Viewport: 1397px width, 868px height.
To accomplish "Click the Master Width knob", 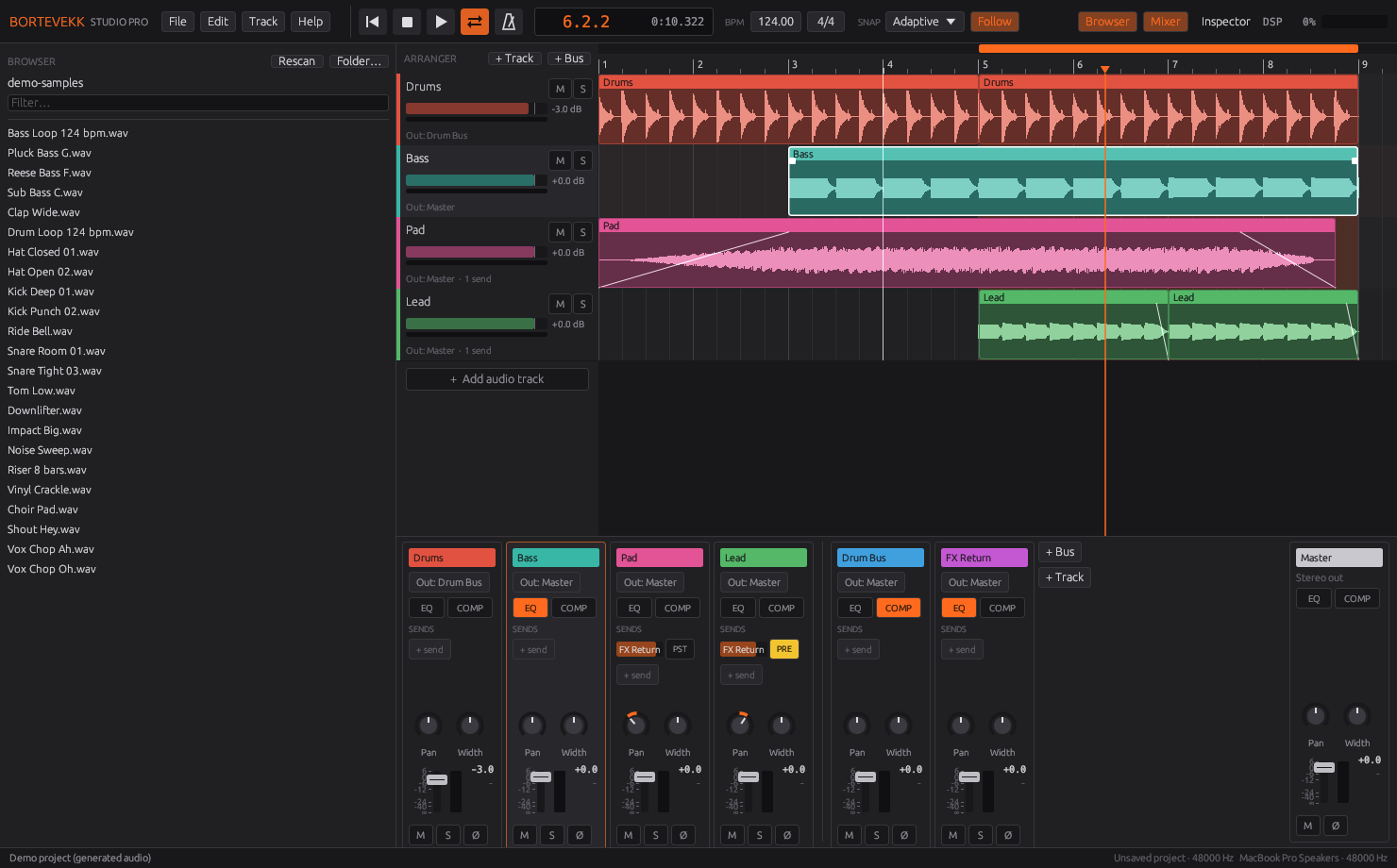I will pos(1357,715).
